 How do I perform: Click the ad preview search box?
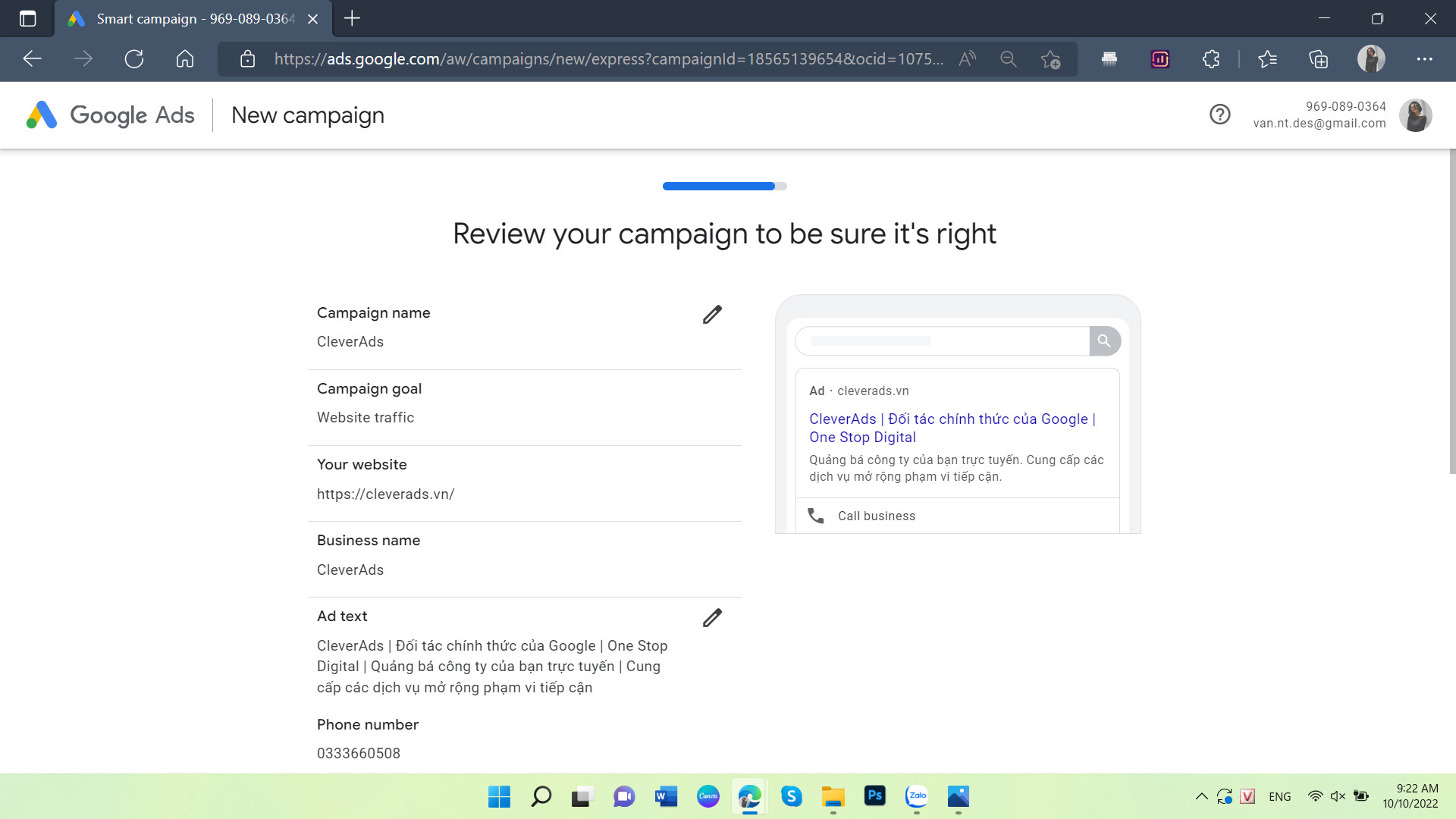point(942,341)
